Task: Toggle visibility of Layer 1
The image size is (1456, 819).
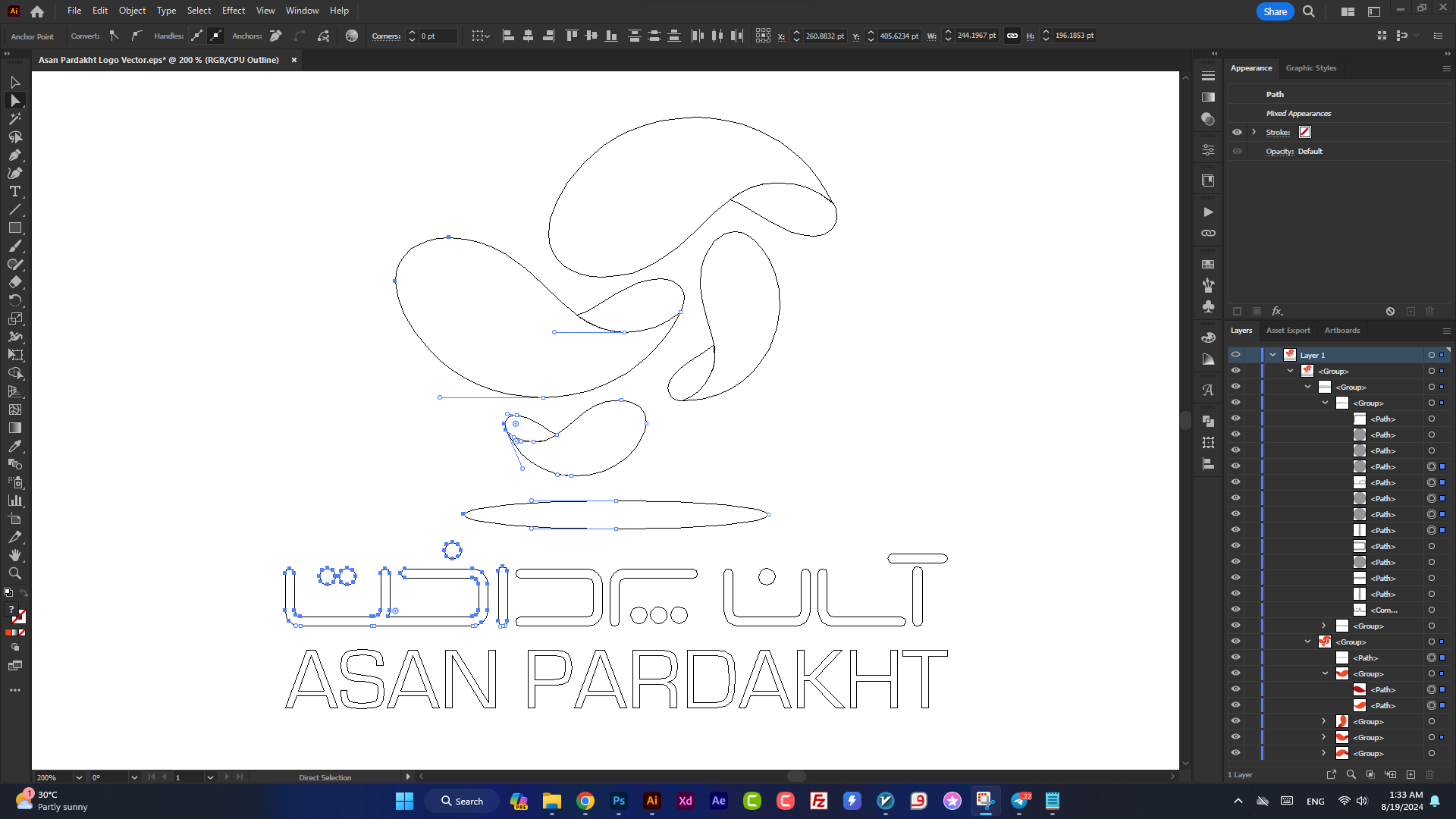Action: tap(1235, 354)
